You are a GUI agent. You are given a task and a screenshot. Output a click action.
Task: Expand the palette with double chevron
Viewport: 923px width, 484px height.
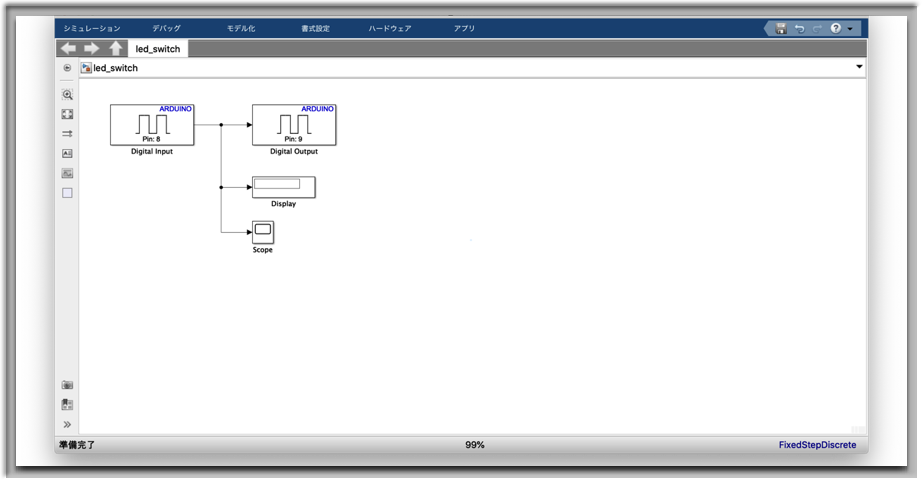(67, 425)
